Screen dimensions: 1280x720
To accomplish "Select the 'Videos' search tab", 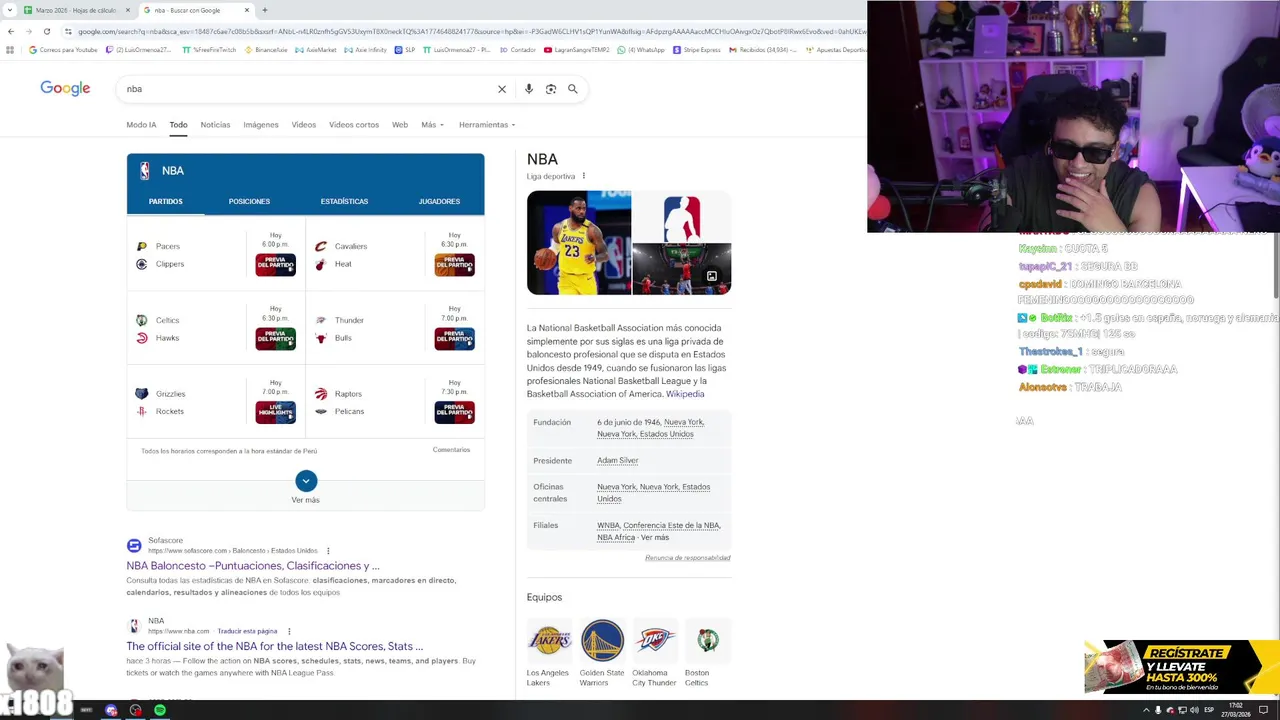I will pos(304,125).
